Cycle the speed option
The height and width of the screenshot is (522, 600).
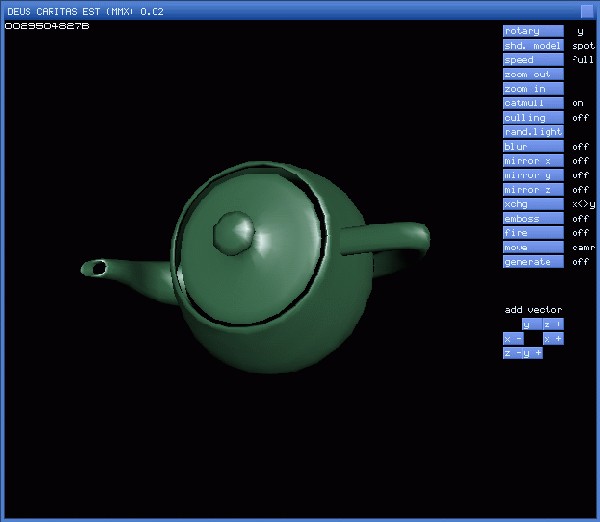click(x=533, y=60)
